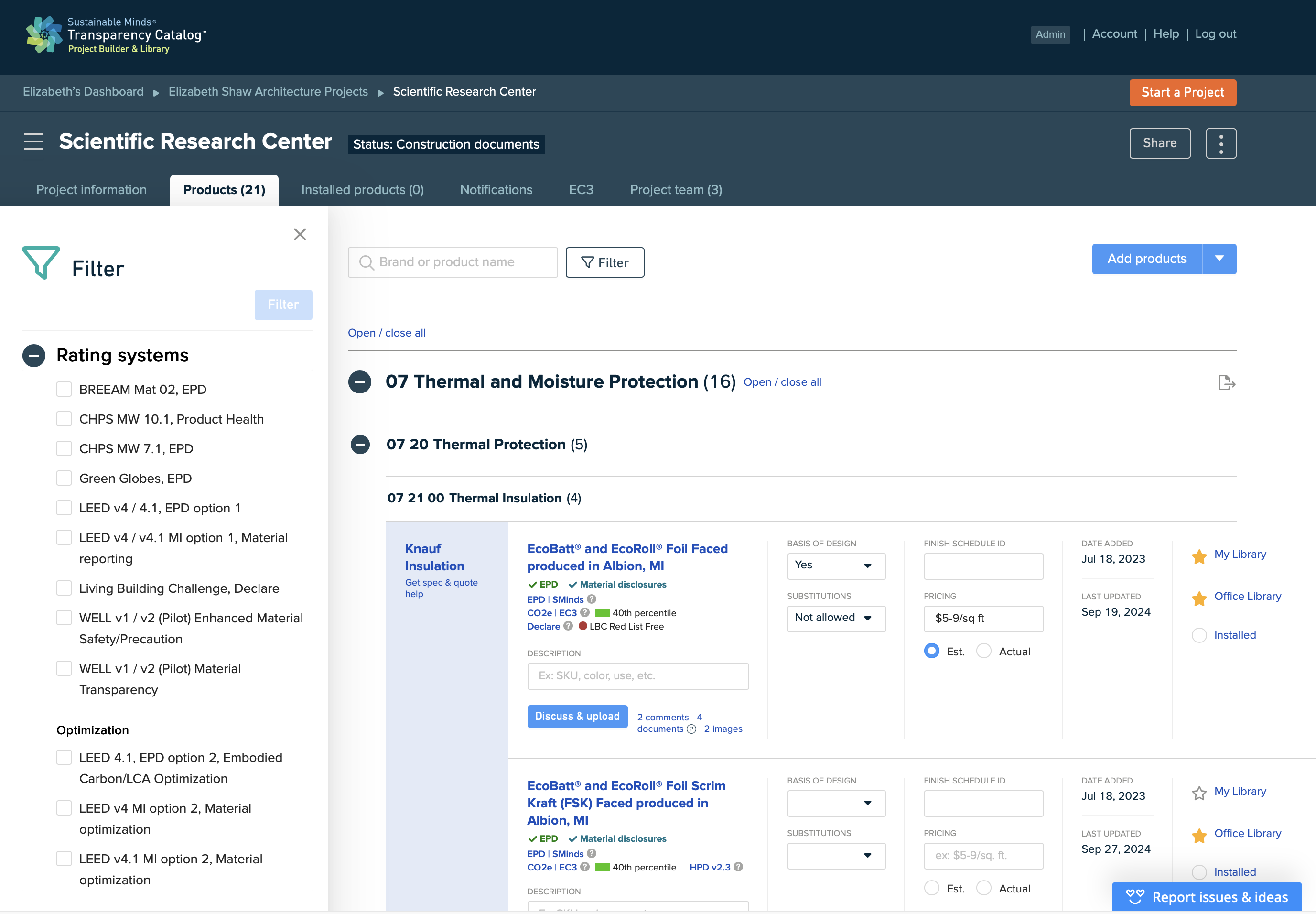Open the empty Basis of Design dropdown, FSK product
Screen dimensions: 1316x914
coord(836,803)
